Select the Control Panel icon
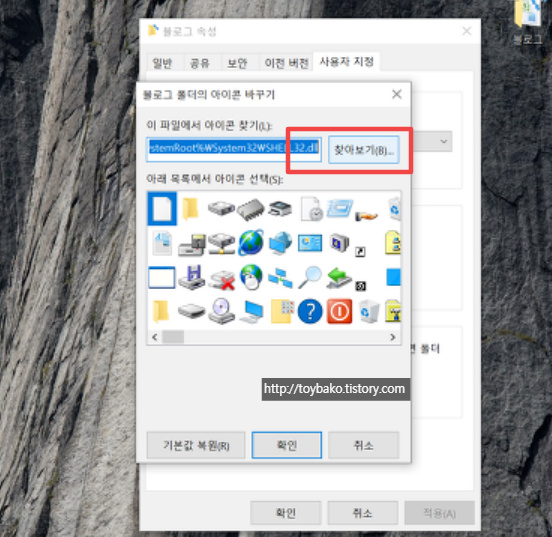This screenshot has width=552, height=537. 310,243
